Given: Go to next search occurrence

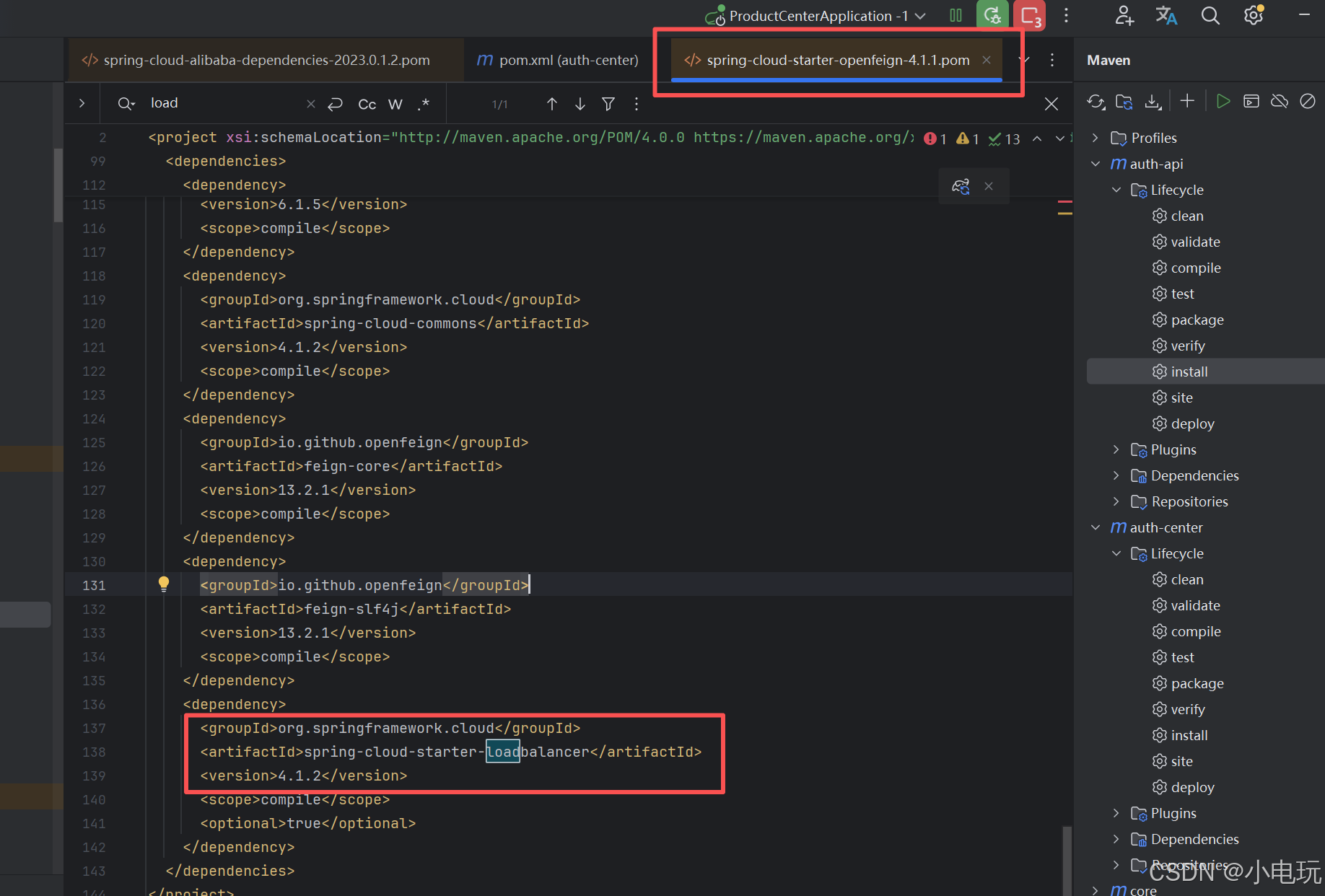Looking at the screenshot, I should click(580, 104).
